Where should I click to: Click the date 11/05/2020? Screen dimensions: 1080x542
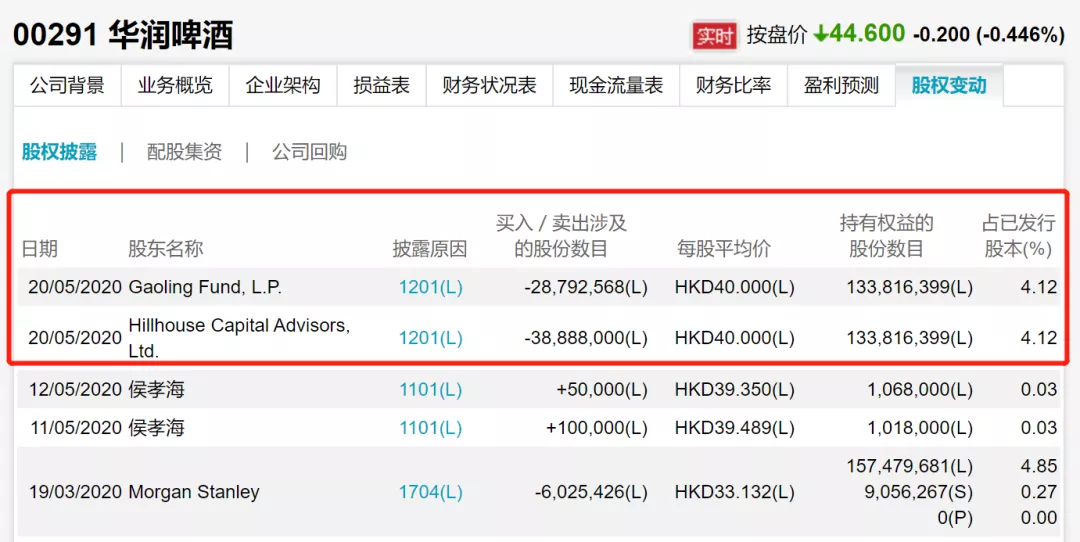coord(76,428)
